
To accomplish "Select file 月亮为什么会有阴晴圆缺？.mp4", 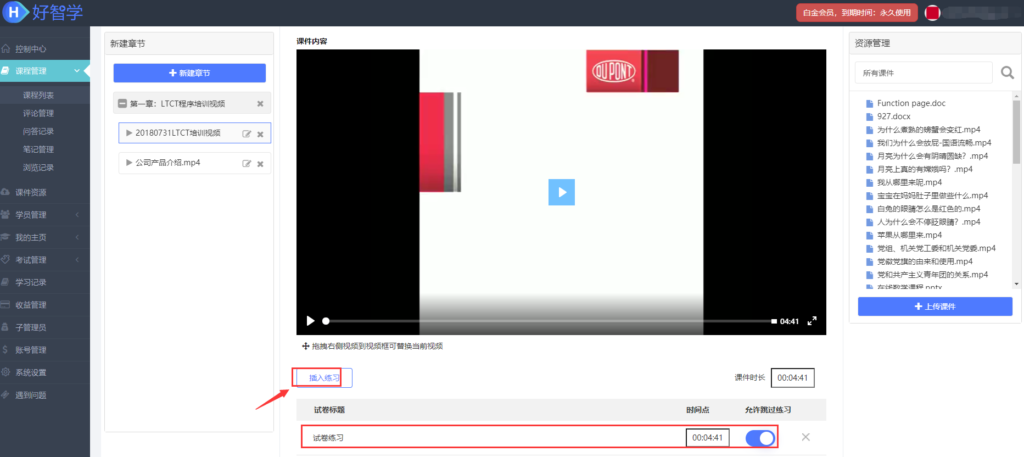I will pos(933,156).
